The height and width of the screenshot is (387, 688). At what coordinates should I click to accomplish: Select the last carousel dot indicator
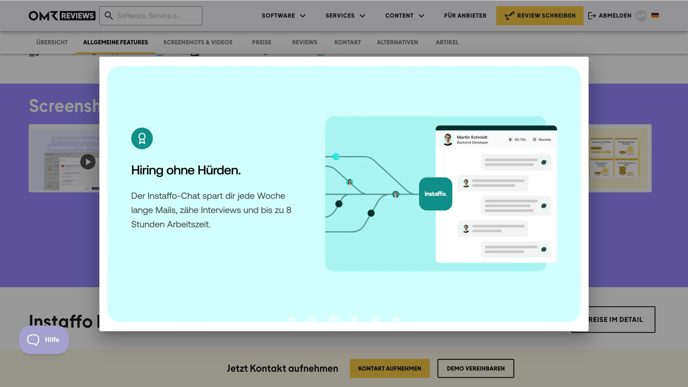[396, 319]
